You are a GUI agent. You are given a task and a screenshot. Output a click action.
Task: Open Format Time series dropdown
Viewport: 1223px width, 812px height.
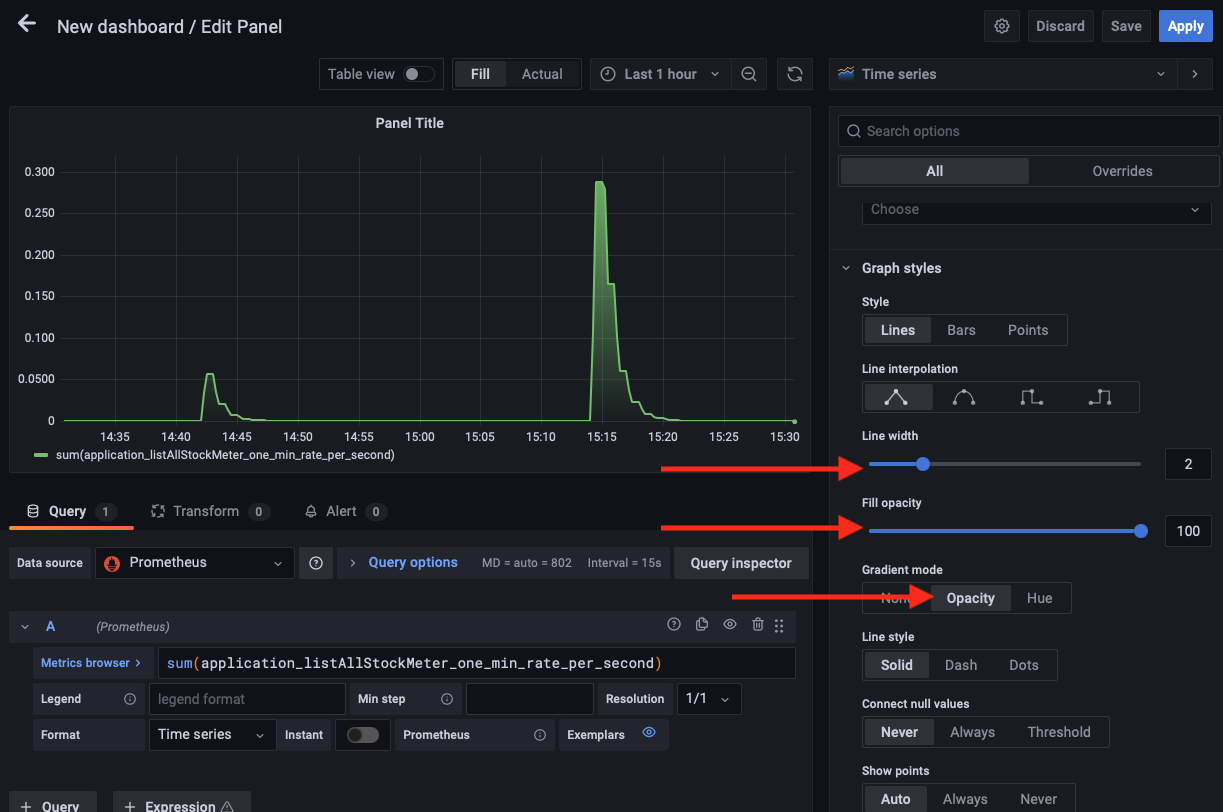coord(212,735)
